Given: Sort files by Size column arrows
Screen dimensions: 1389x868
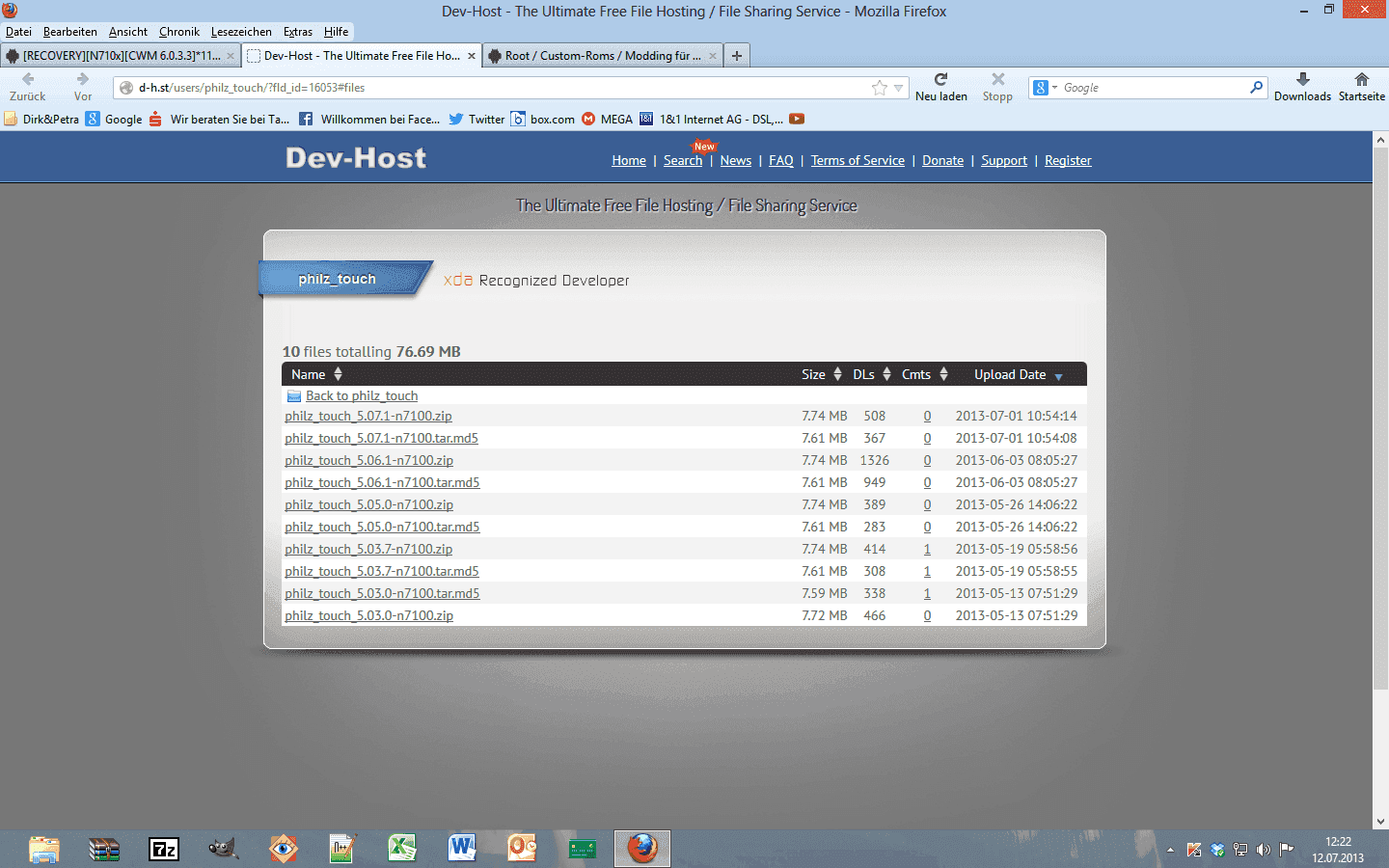Looking at the screenshot, I should pos(838,374).
